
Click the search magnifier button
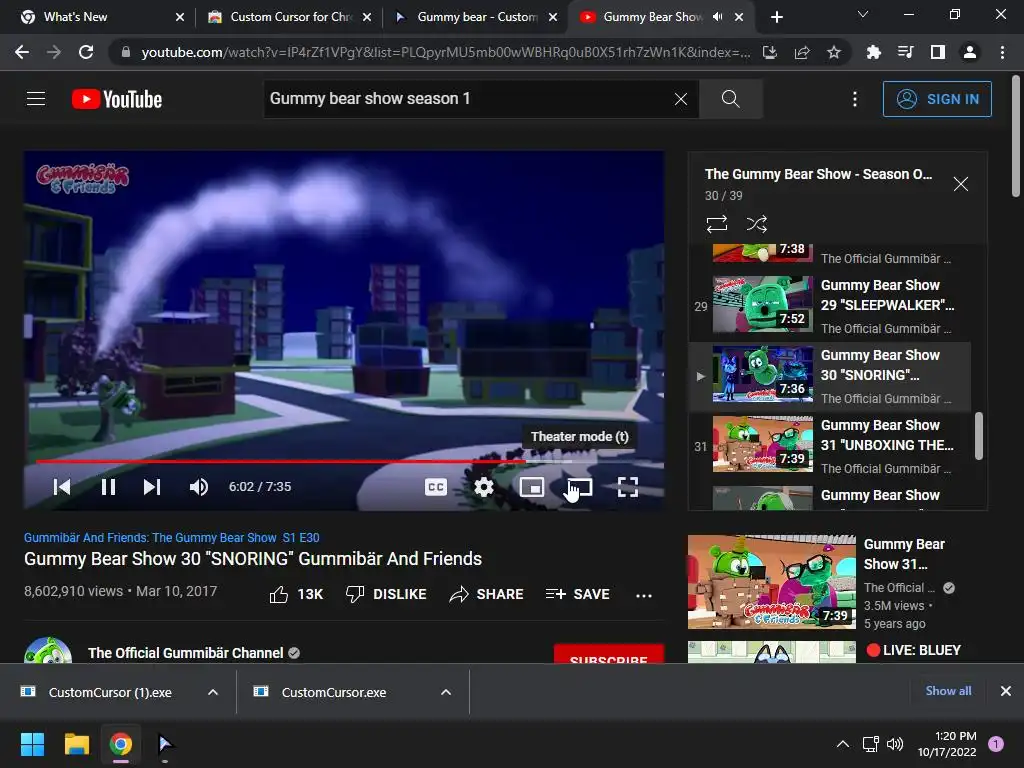(x=731, y=99)
